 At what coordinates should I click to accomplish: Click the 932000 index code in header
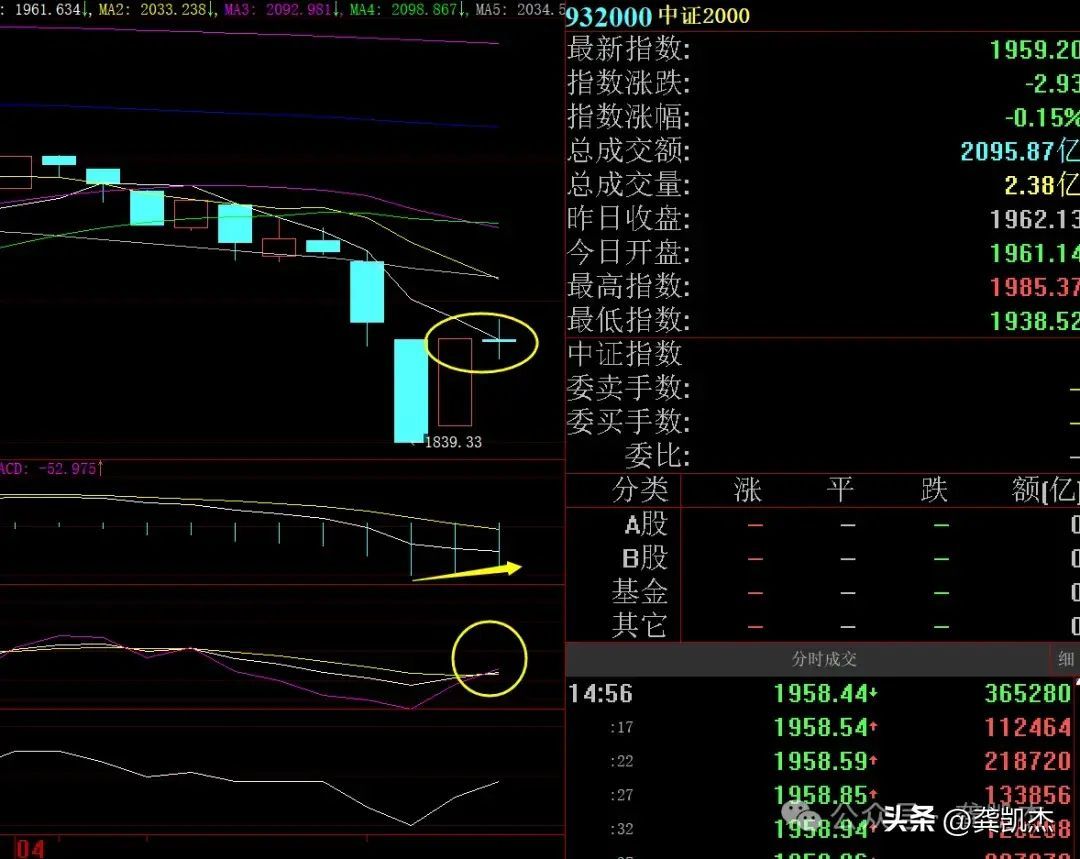[609, 16]
